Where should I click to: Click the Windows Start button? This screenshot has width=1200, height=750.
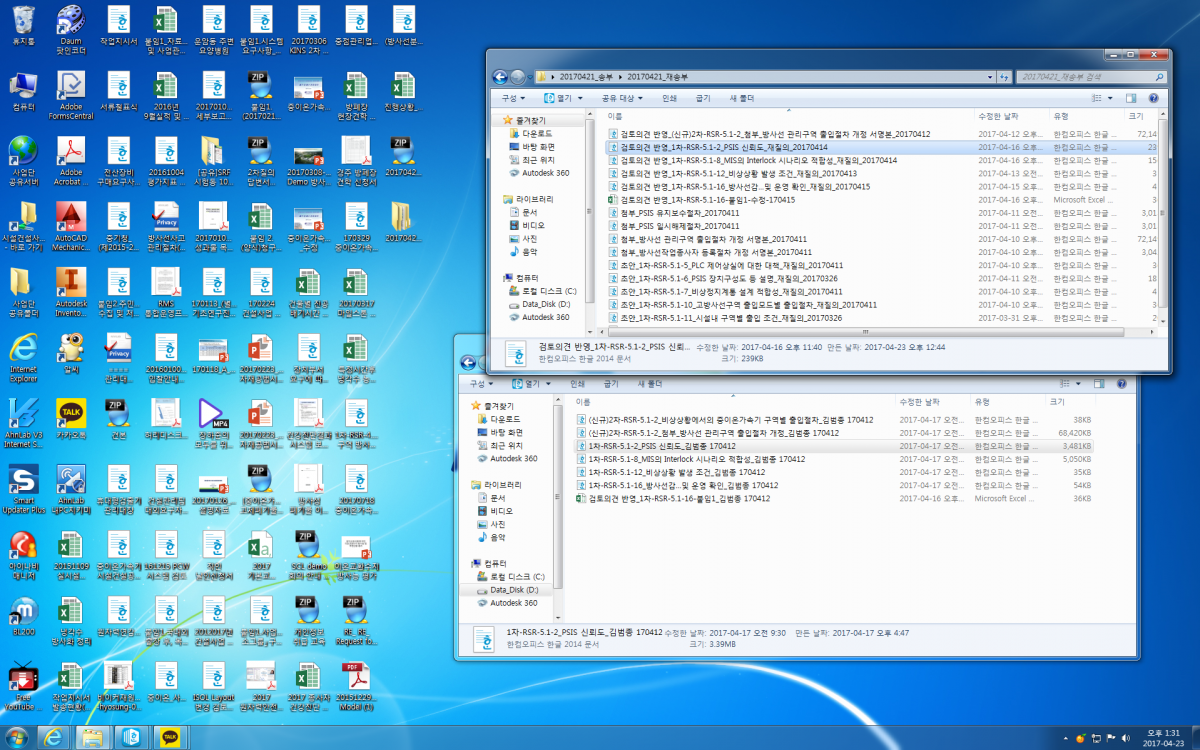(17, 736)
